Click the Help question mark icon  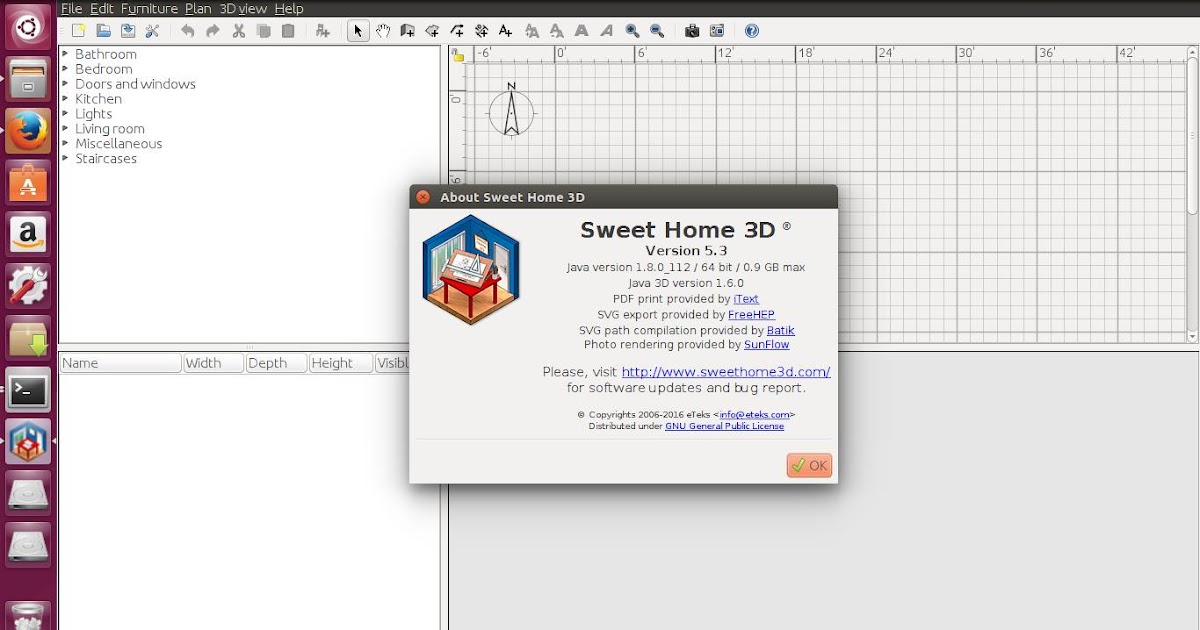752,31
